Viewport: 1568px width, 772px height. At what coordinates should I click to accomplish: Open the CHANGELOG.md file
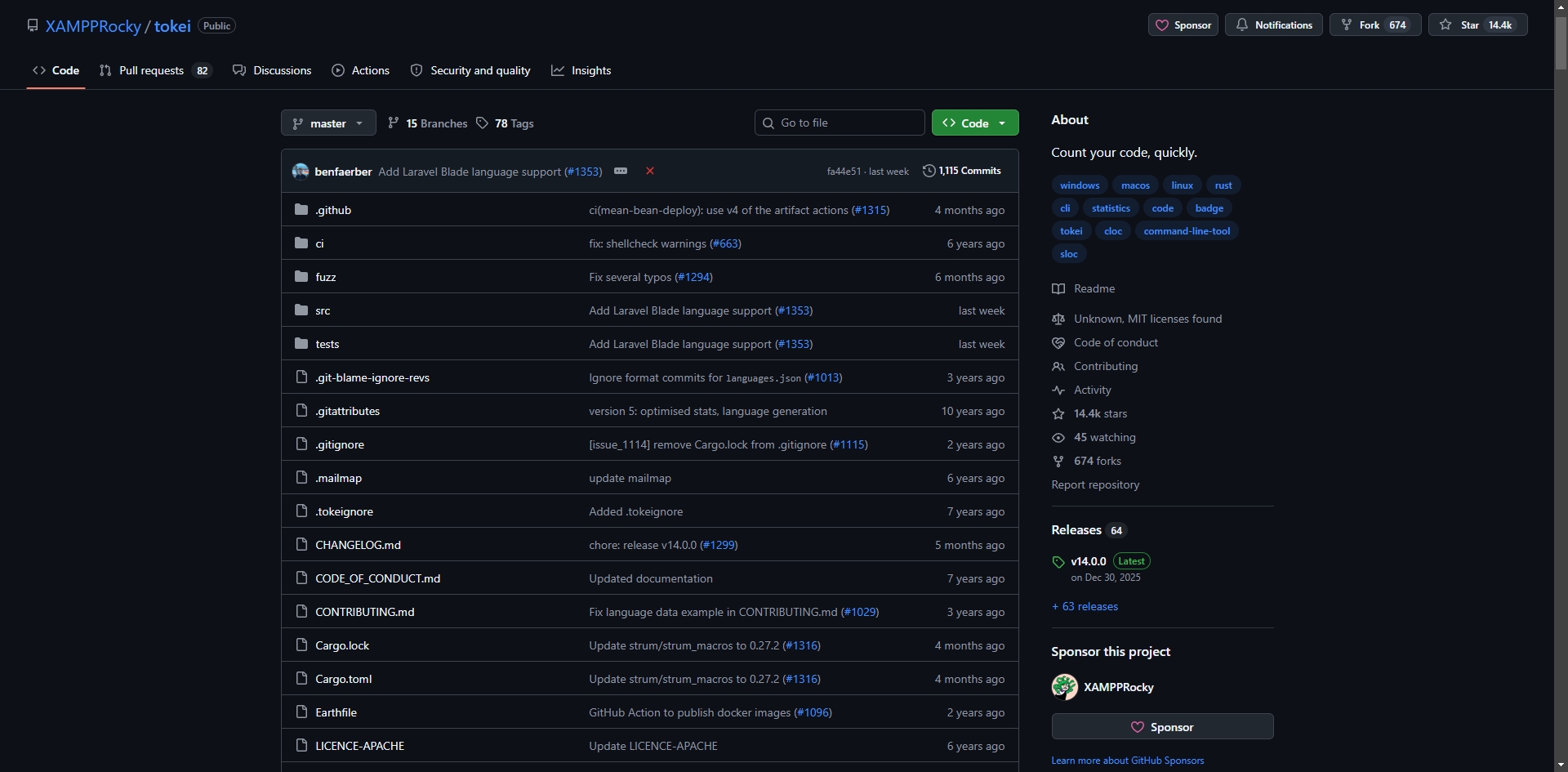[358, 545]
